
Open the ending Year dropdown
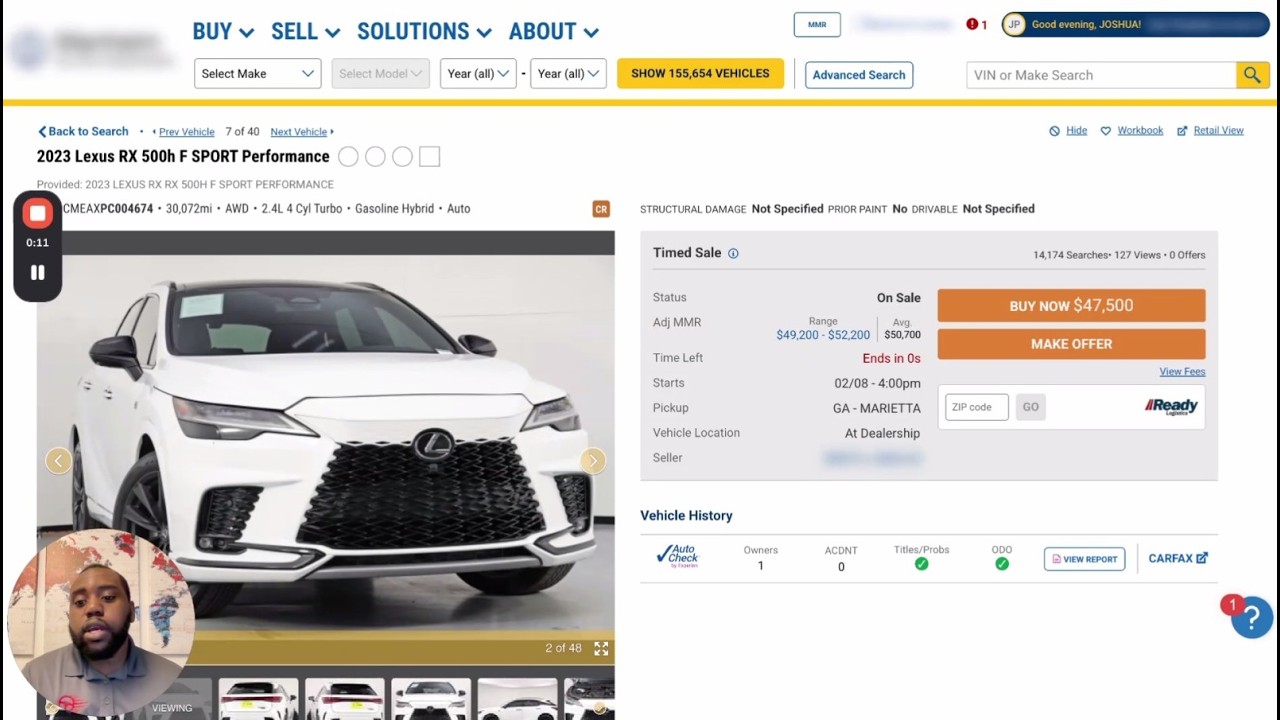pos(568,74)
